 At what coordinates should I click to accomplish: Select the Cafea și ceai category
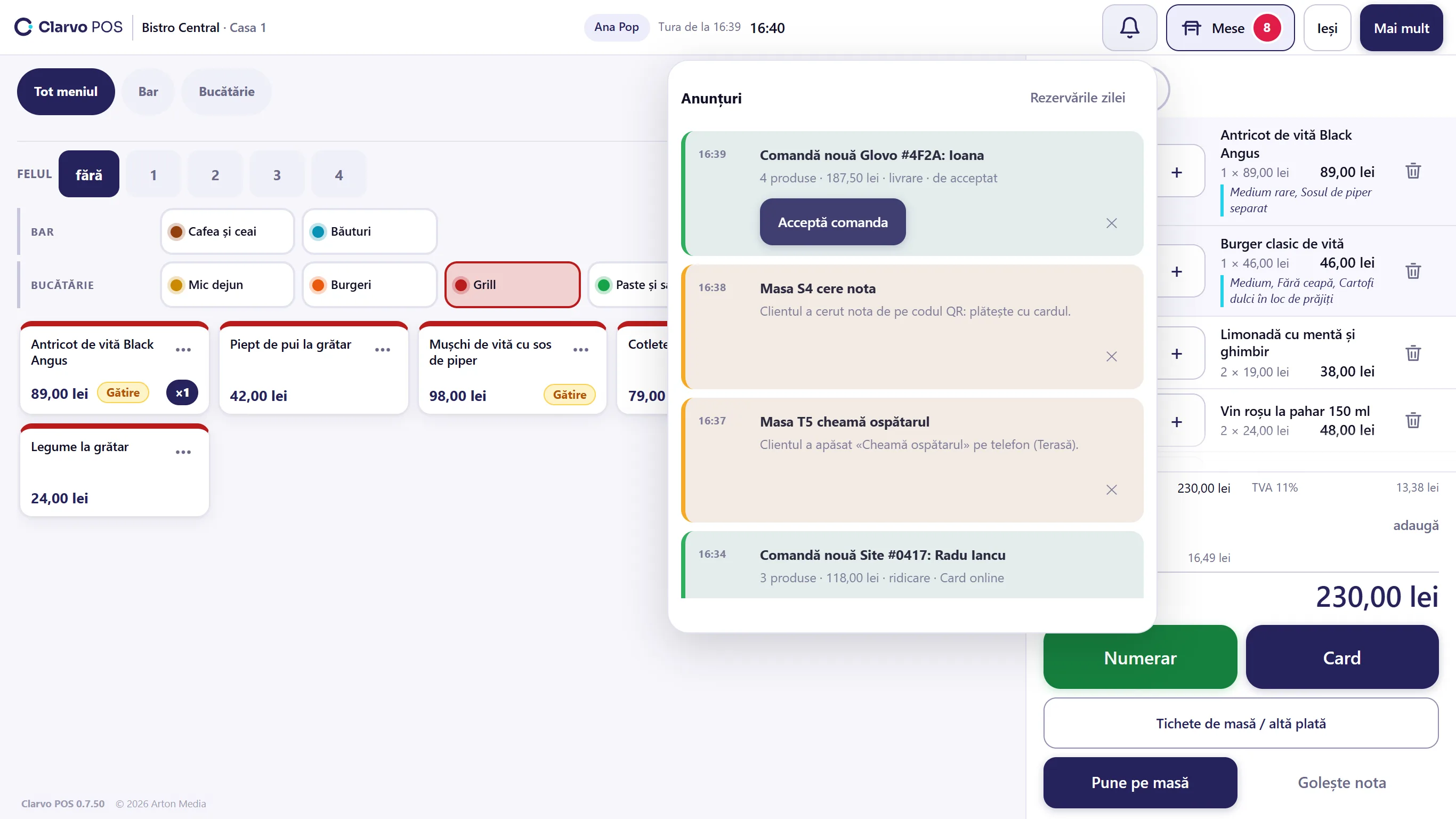coord(227,231)
